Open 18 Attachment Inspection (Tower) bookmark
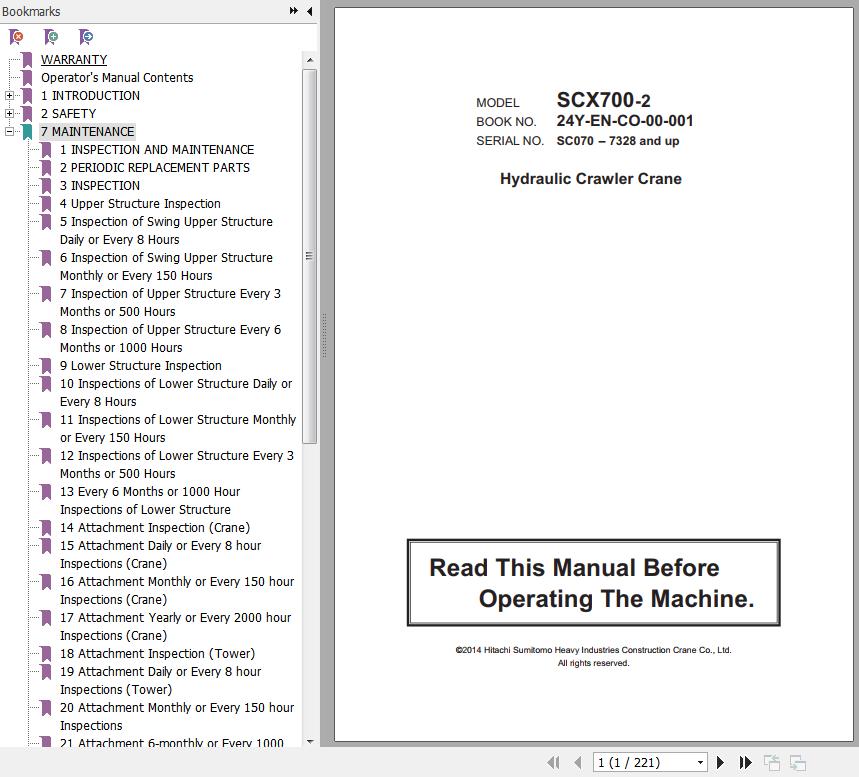This screenshot has height=777, width=859. [157, 654]
